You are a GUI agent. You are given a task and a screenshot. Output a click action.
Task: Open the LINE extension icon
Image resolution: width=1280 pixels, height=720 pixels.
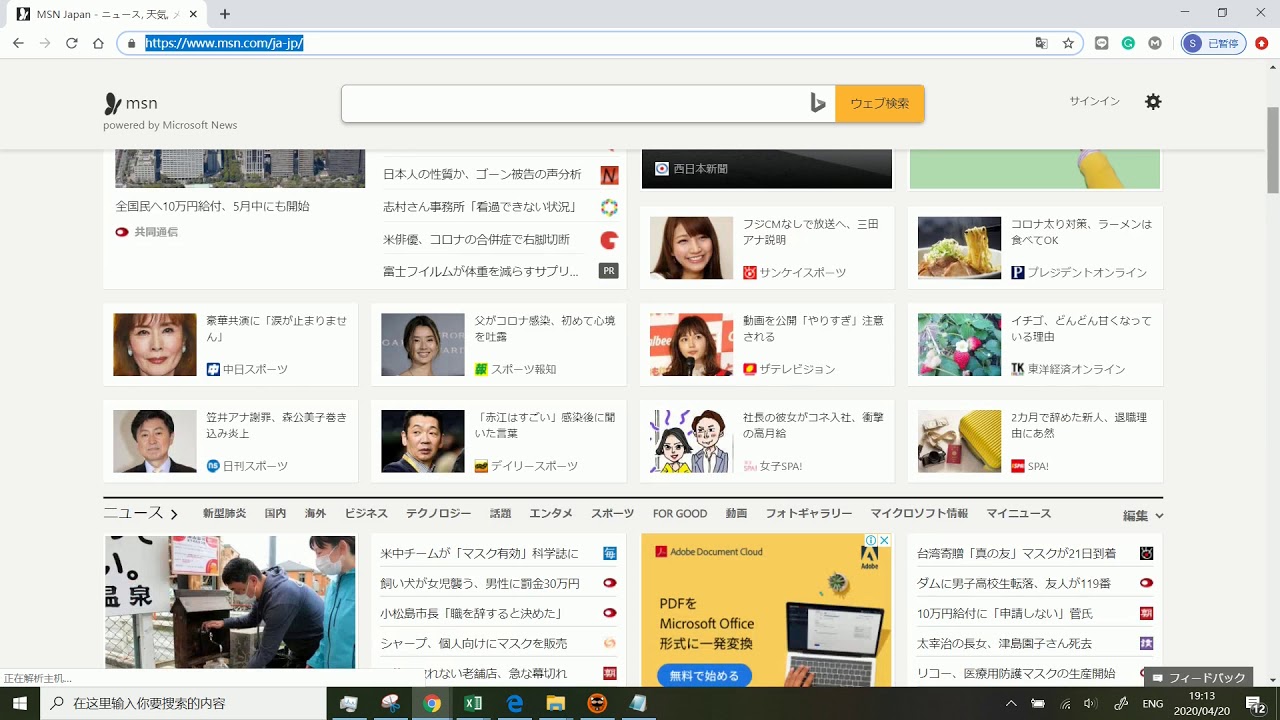pos(1102,43)
